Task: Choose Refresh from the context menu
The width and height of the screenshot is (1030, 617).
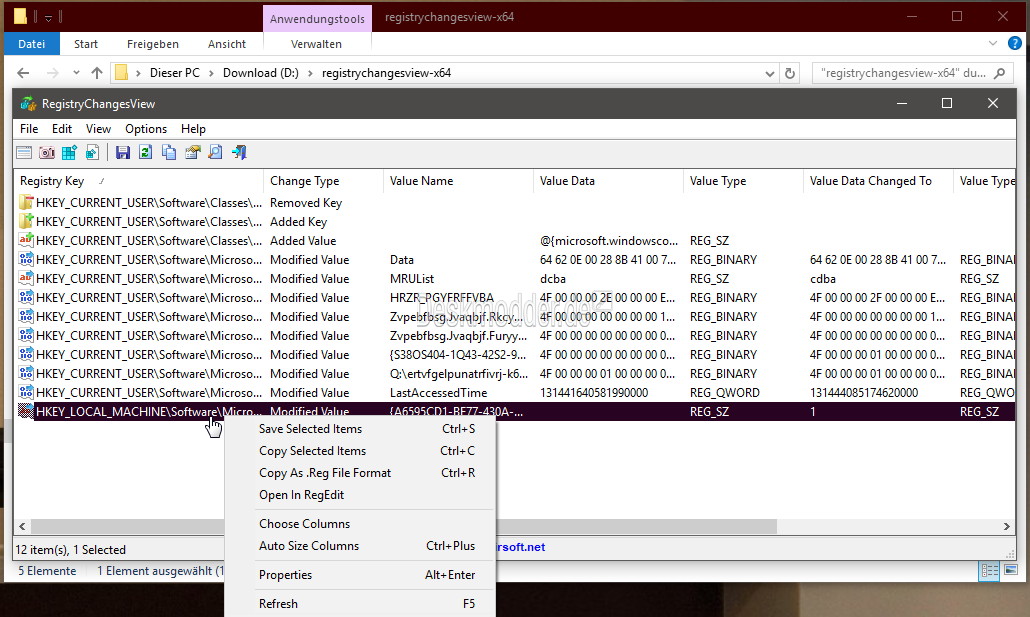Action: click(x=360, y=603)
